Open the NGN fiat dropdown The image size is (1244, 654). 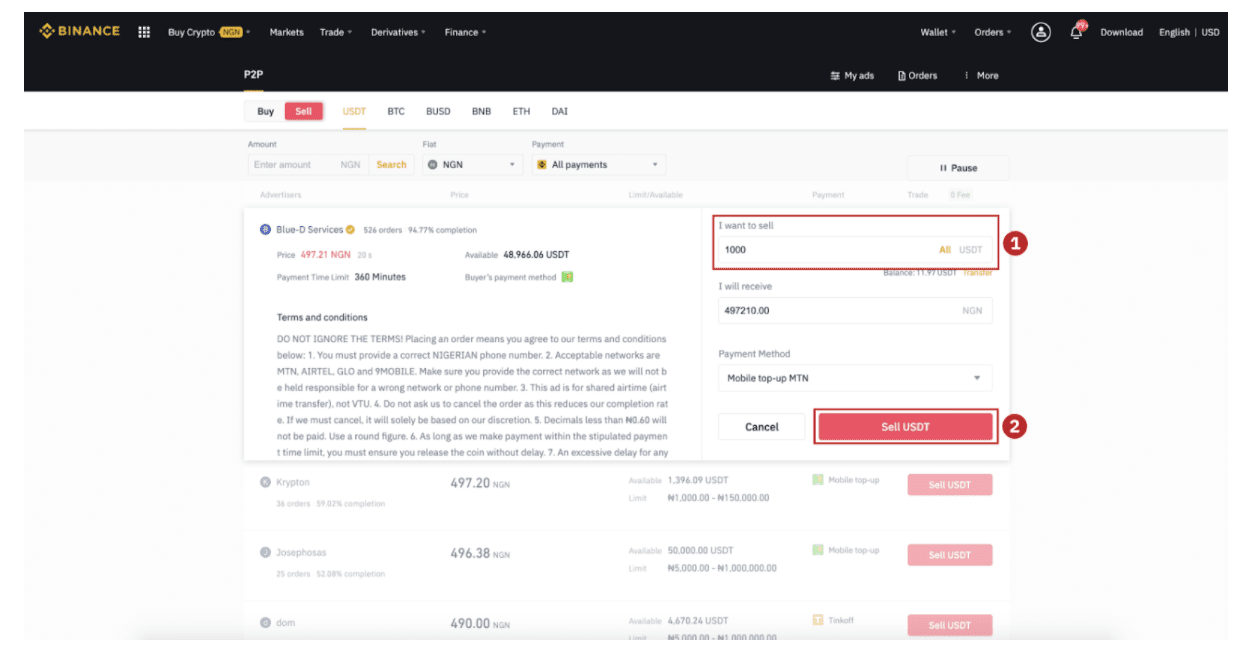[x=473, y=165]
